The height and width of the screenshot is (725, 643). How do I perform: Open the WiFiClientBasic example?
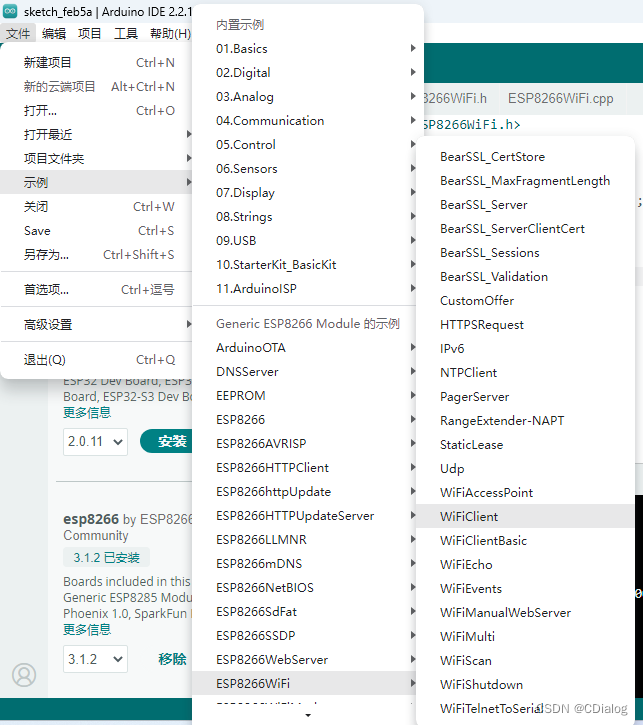point(525,541)
